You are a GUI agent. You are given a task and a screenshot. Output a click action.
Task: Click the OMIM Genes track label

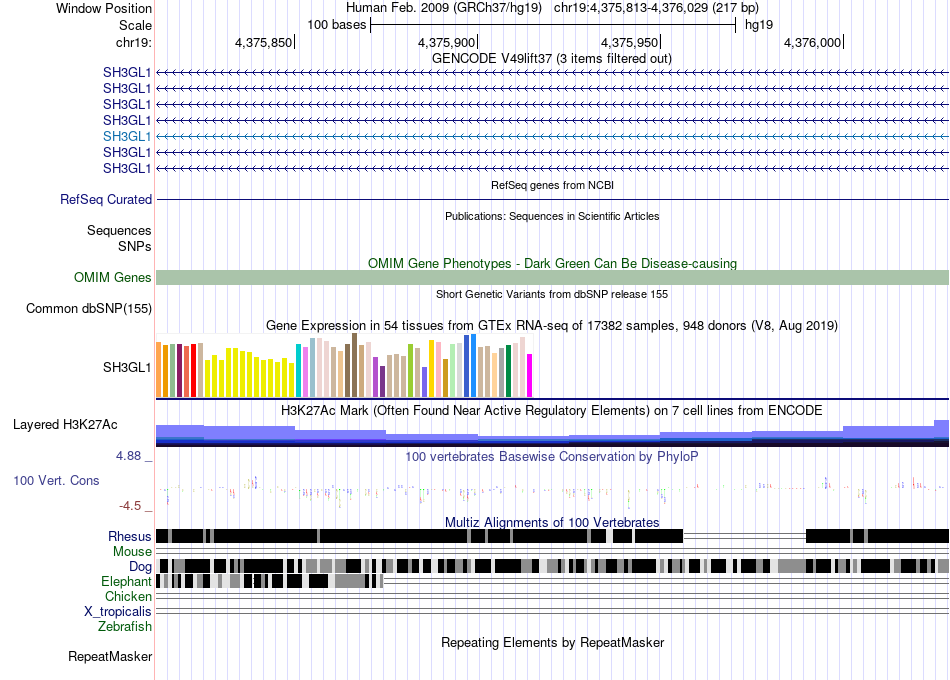pyautogui.click(x=113, y=278)
